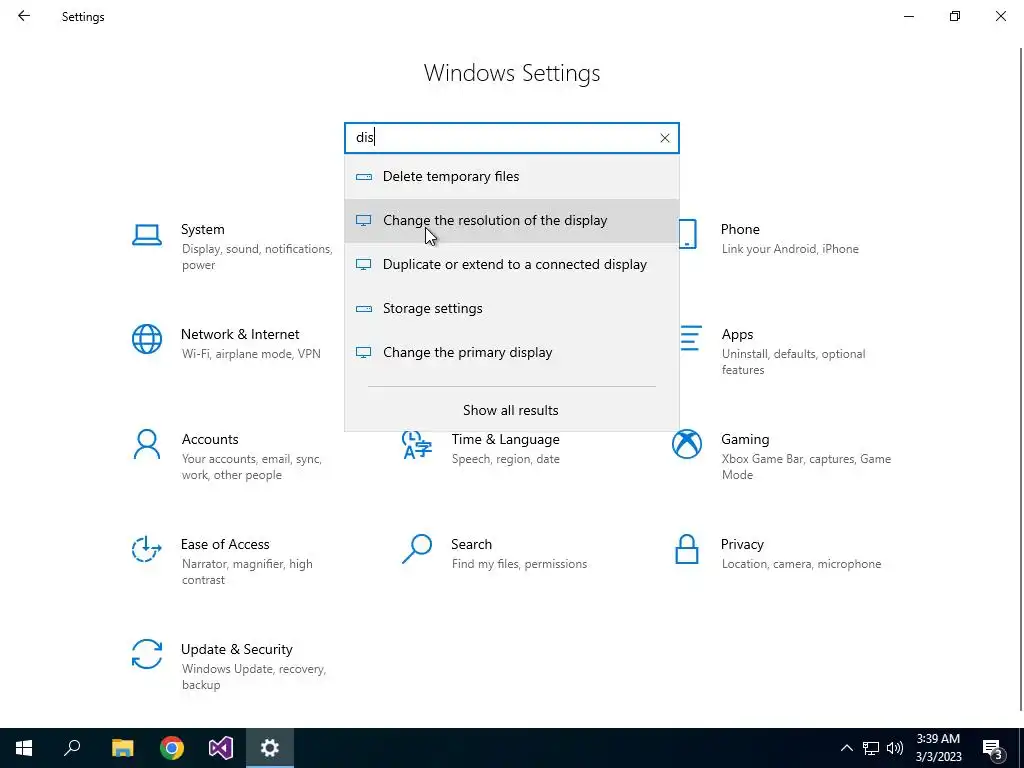This screenshot has height=768, width=1024.
Task: Open the volume speaker tray icon
Action: click(x=895, y=748)
